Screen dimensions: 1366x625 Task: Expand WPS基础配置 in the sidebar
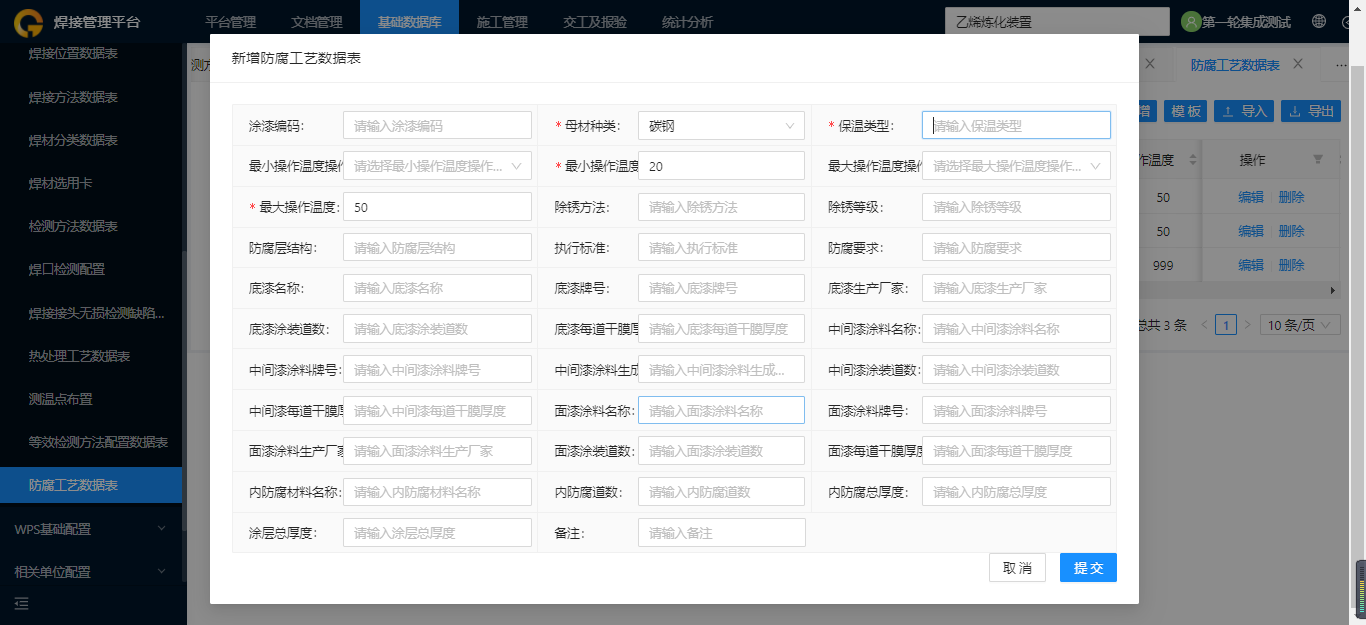(x=91, y=528)
